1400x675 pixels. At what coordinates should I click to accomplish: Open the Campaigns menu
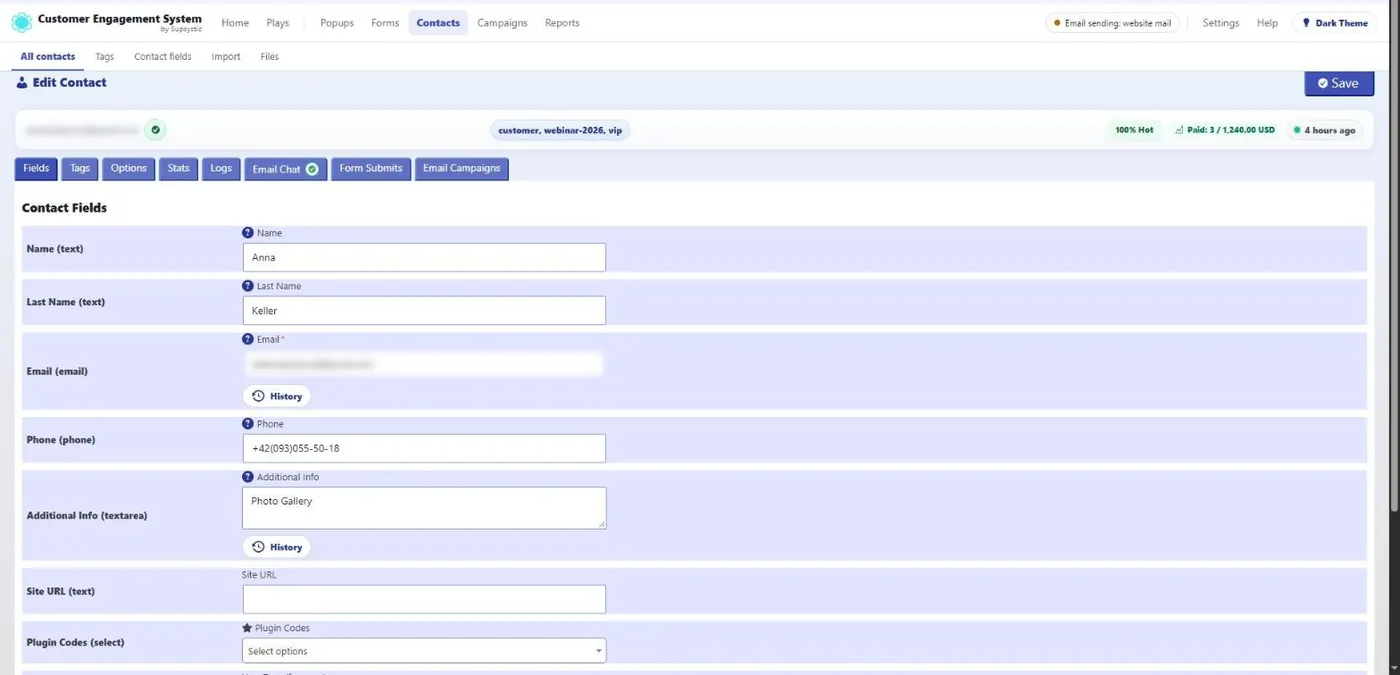click(502, 23)
